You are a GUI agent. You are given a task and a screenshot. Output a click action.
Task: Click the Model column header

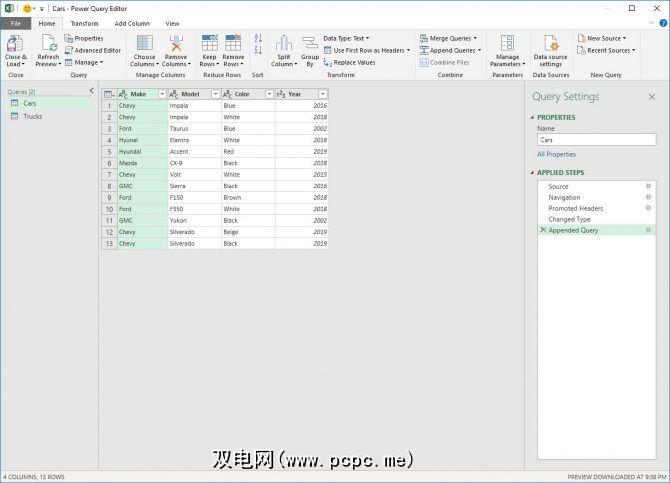click(194, 94)
